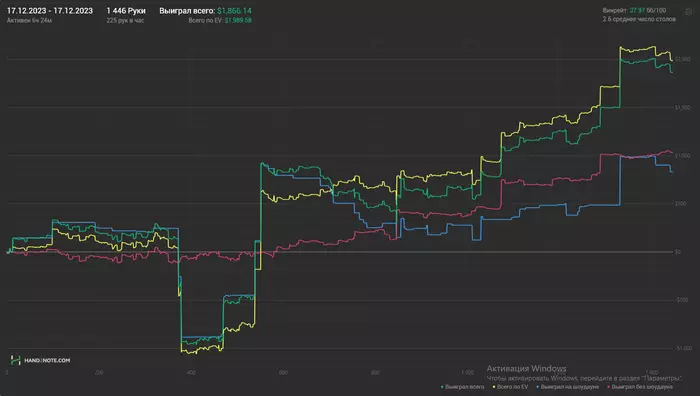Click the "среднее число столов" stat

coord(639,19)
